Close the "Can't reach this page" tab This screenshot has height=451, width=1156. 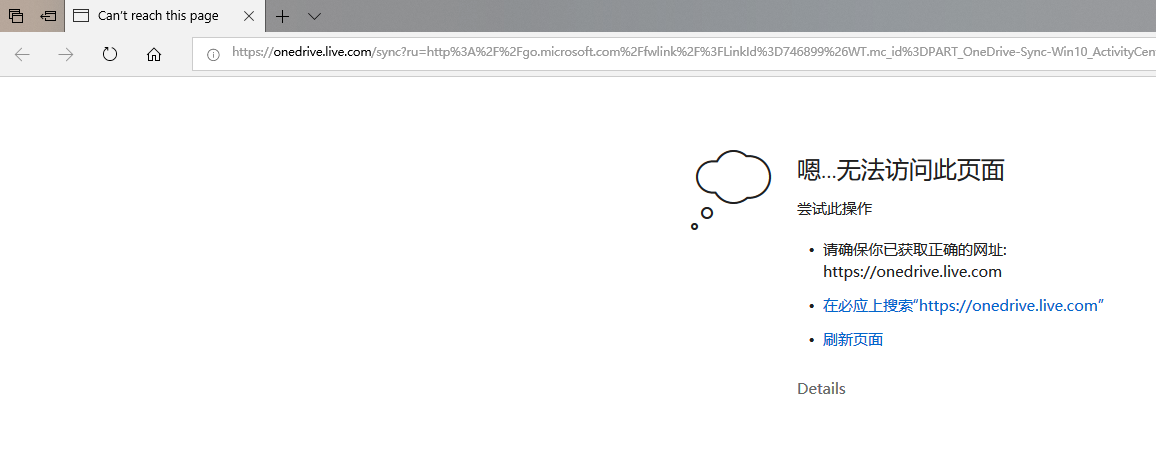click(249, 15)
